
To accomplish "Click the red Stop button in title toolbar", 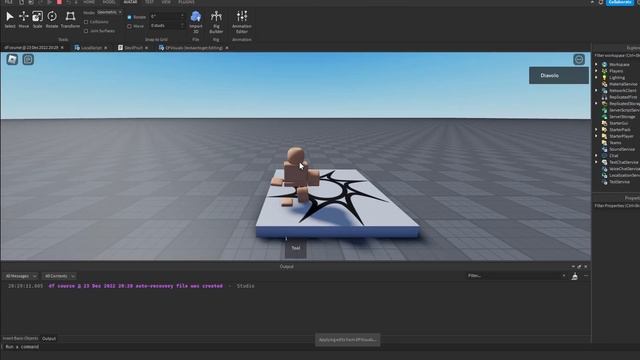I will coord(59,2).
